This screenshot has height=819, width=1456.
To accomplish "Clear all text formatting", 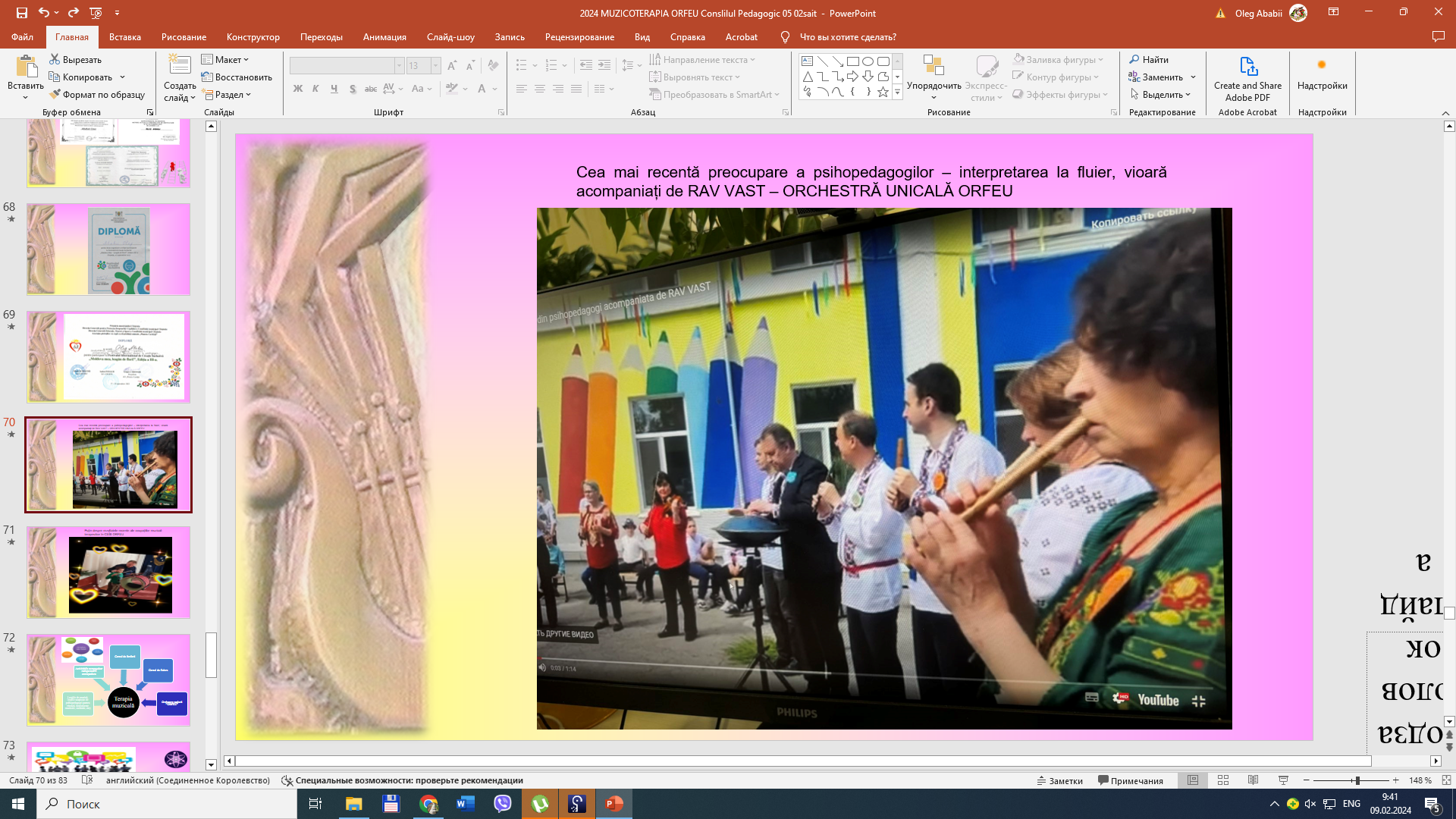I will click(x=493, y=66).
